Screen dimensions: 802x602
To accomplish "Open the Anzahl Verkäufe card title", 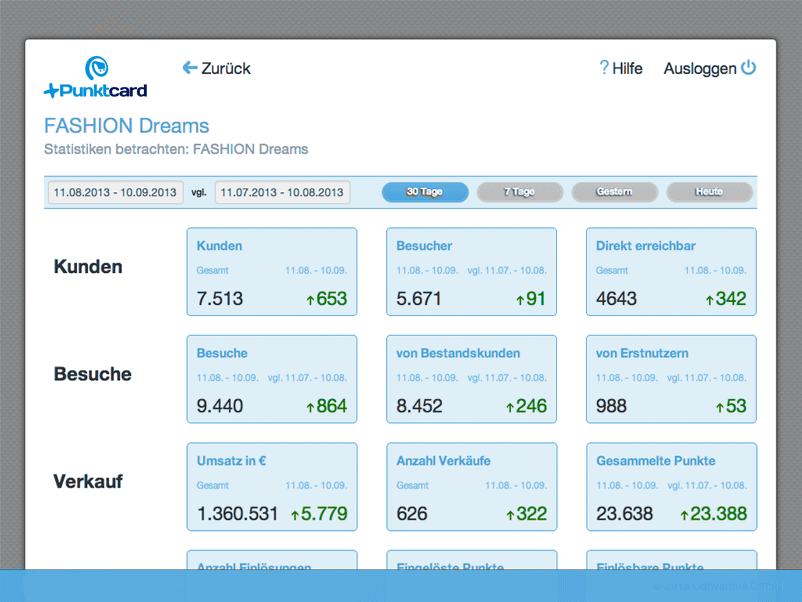I will click(x=443, y=460).
